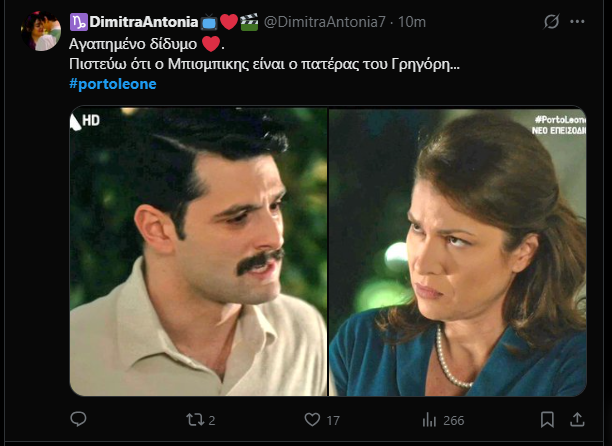The width and height of the screenshot is (612, 446).
Task: Like the post with the heart icon
Action: click(x=312, y=419)
